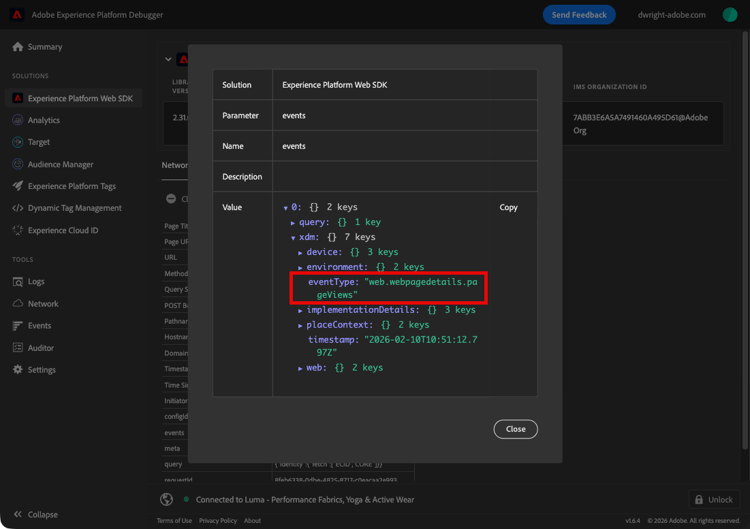Click the Collapse double-chevron icon

point(18,514)
